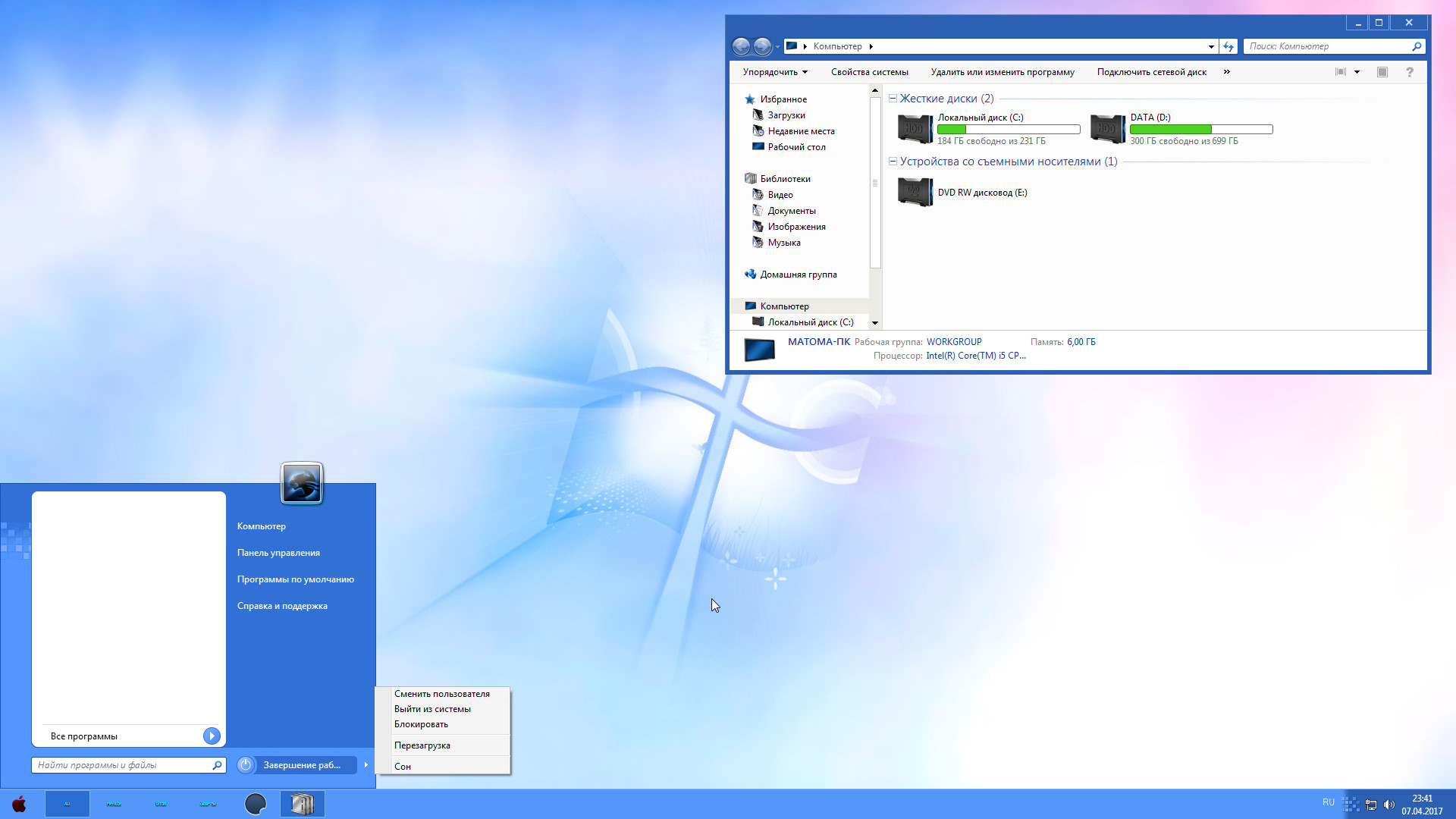Click the refresh icon beside address bar
The width and height of the screenshot is (1456, 819).
tap(1228, 46)
